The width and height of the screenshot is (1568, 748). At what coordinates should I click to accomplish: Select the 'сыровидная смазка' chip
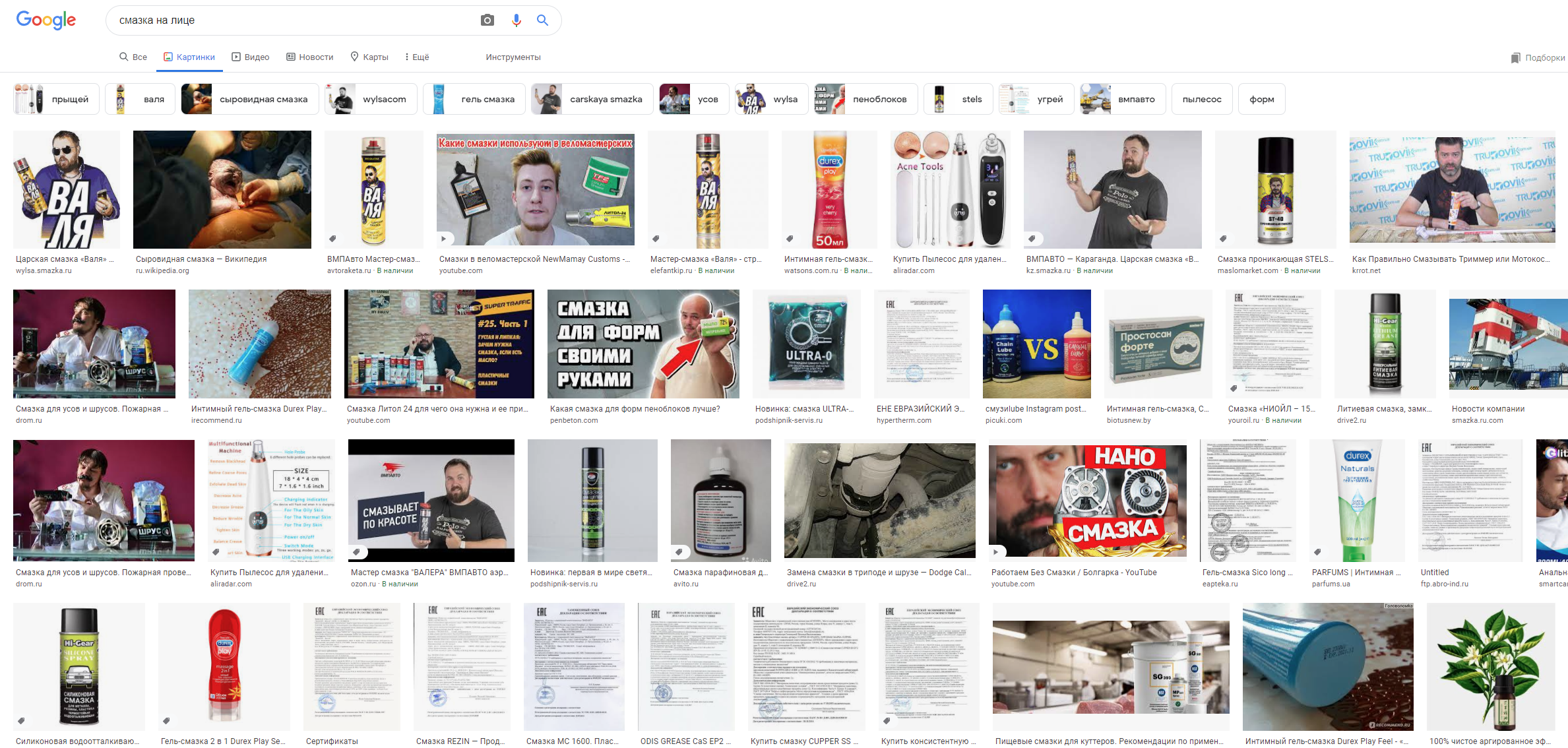click(249, 99)
